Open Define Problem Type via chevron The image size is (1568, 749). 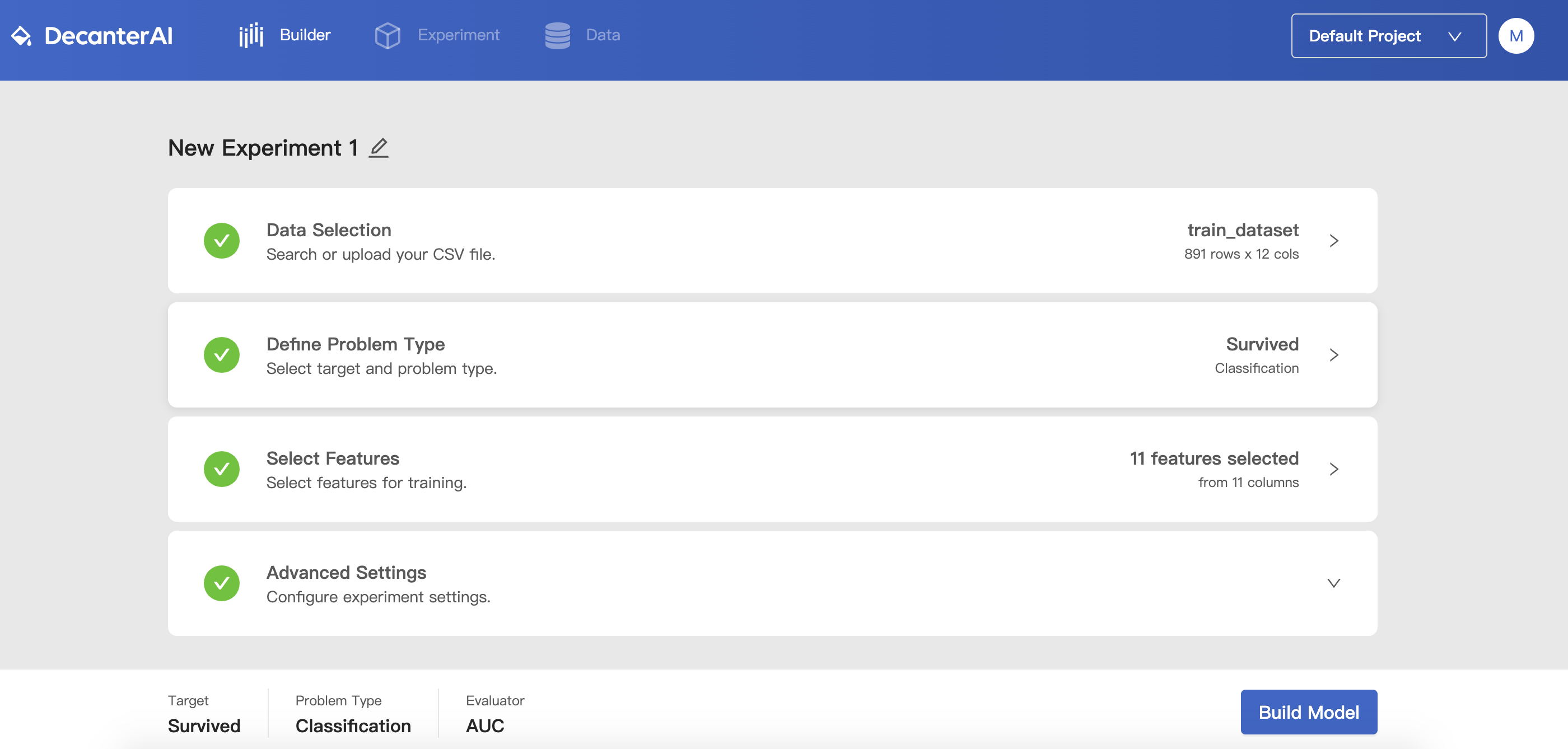coord(1334,355)
